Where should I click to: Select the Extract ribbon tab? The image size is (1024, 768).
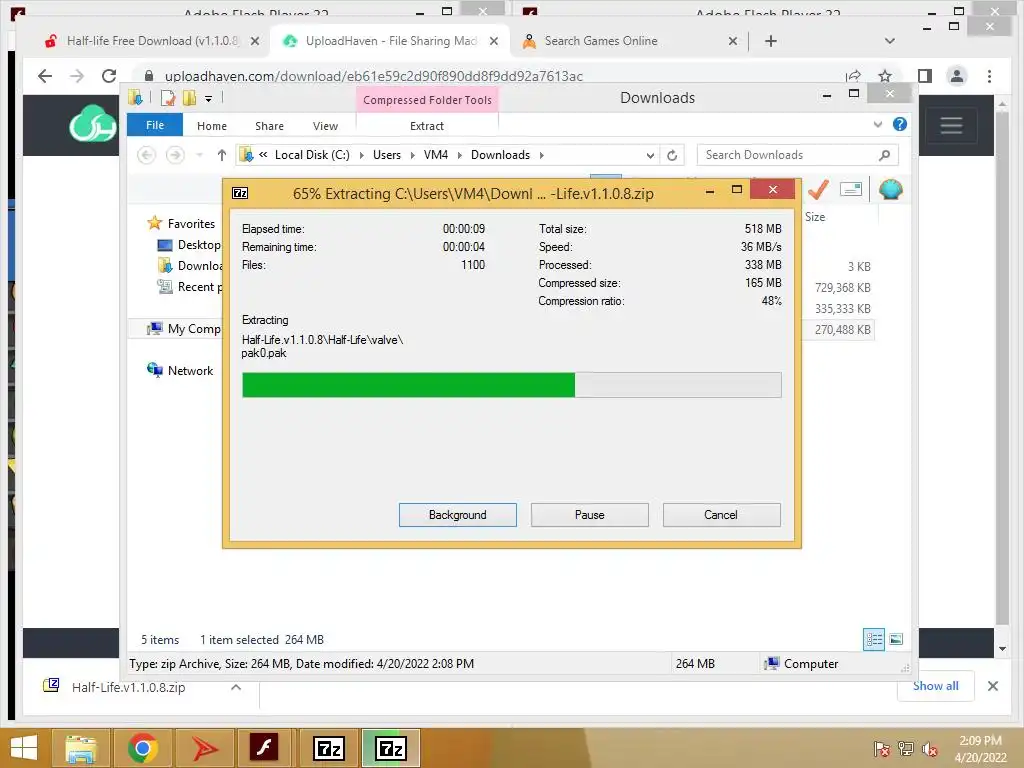tap(426, 126)
